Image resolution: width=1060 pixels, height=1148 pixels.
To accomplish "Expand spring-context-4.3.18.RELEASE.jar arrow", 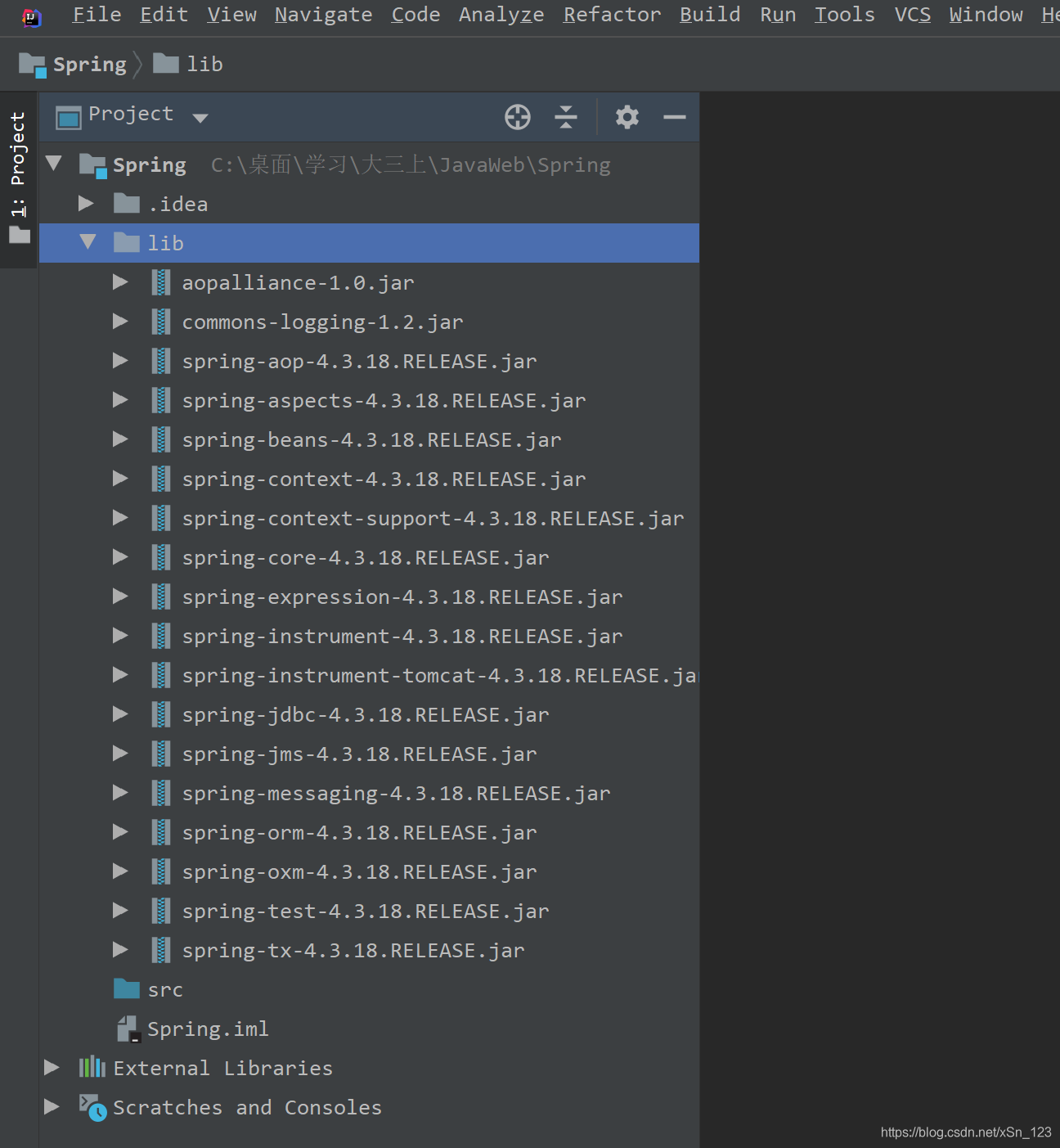I will tap(120, 478).
